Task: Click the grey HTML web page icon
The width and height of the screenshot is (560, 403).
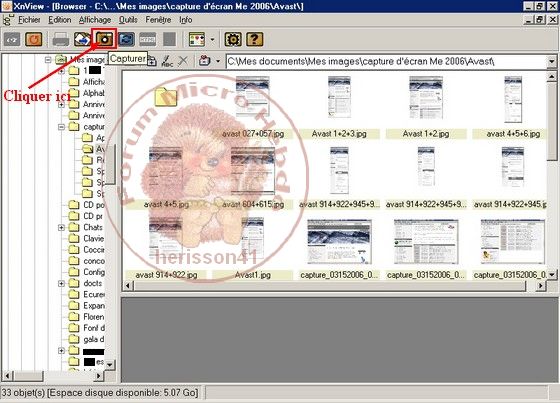Action: point(148,39)
